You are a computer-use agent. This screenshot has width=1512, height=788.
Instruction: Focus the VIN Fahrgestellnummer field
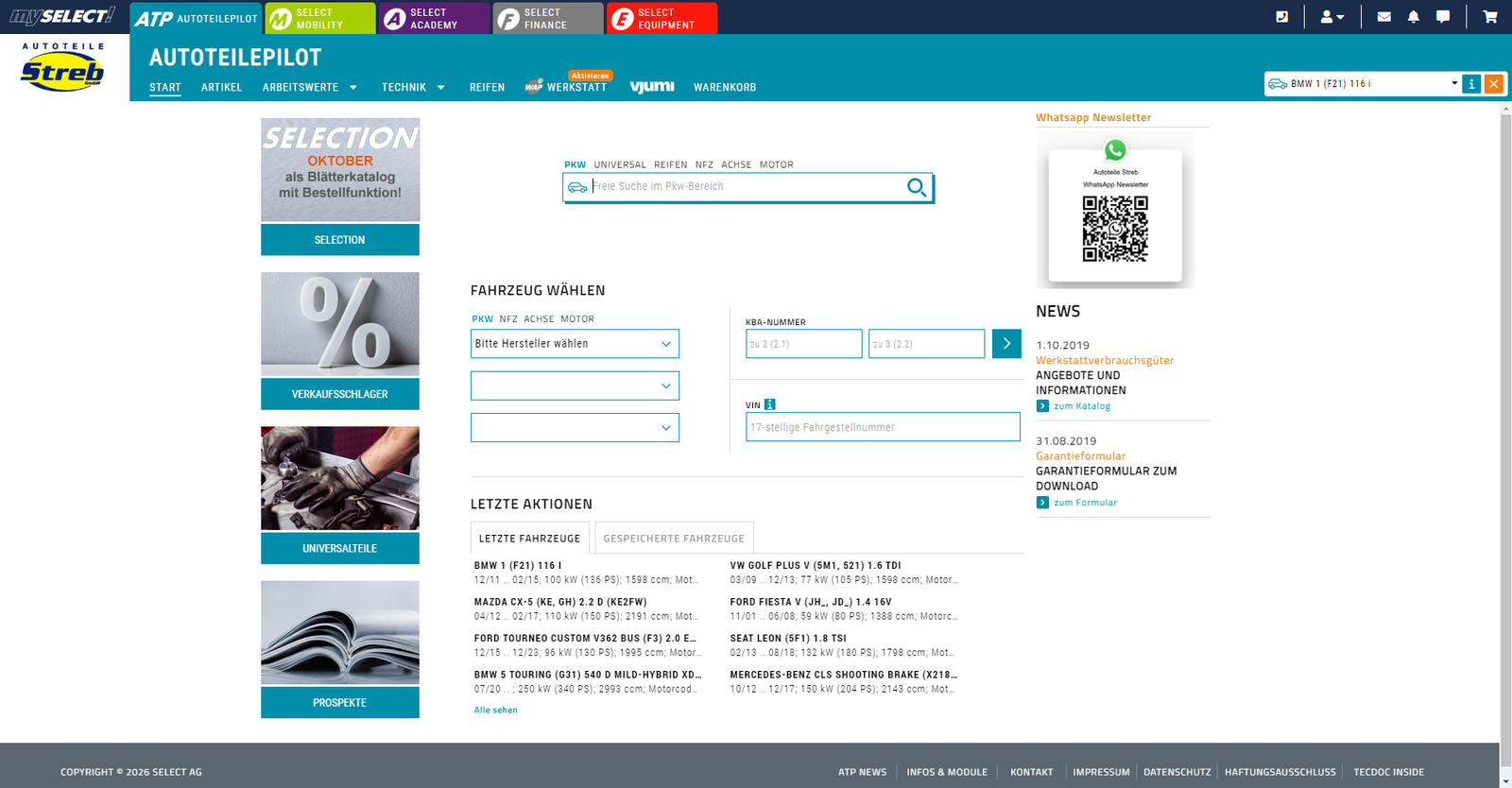coord(883,427)
